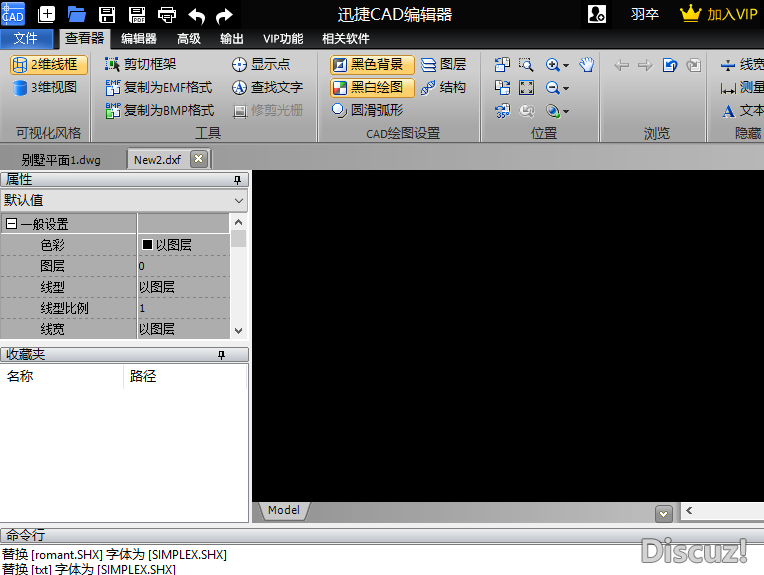764x575 pixels.
Task: Select the pan hand tool
Action: click(x=587, y=65)
